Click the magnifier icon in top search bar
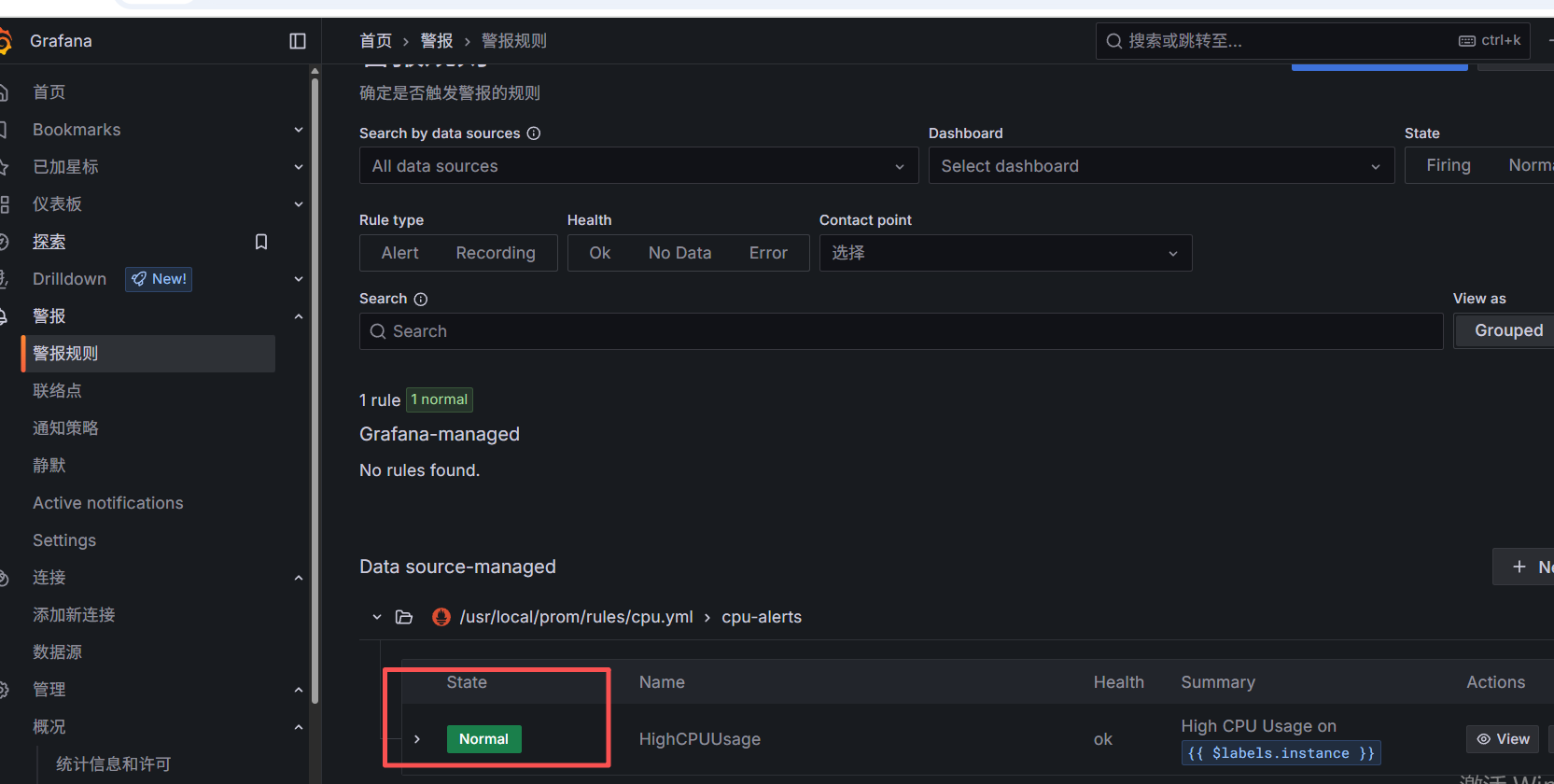This screenshot has width=1554, height=784. 1114,41
